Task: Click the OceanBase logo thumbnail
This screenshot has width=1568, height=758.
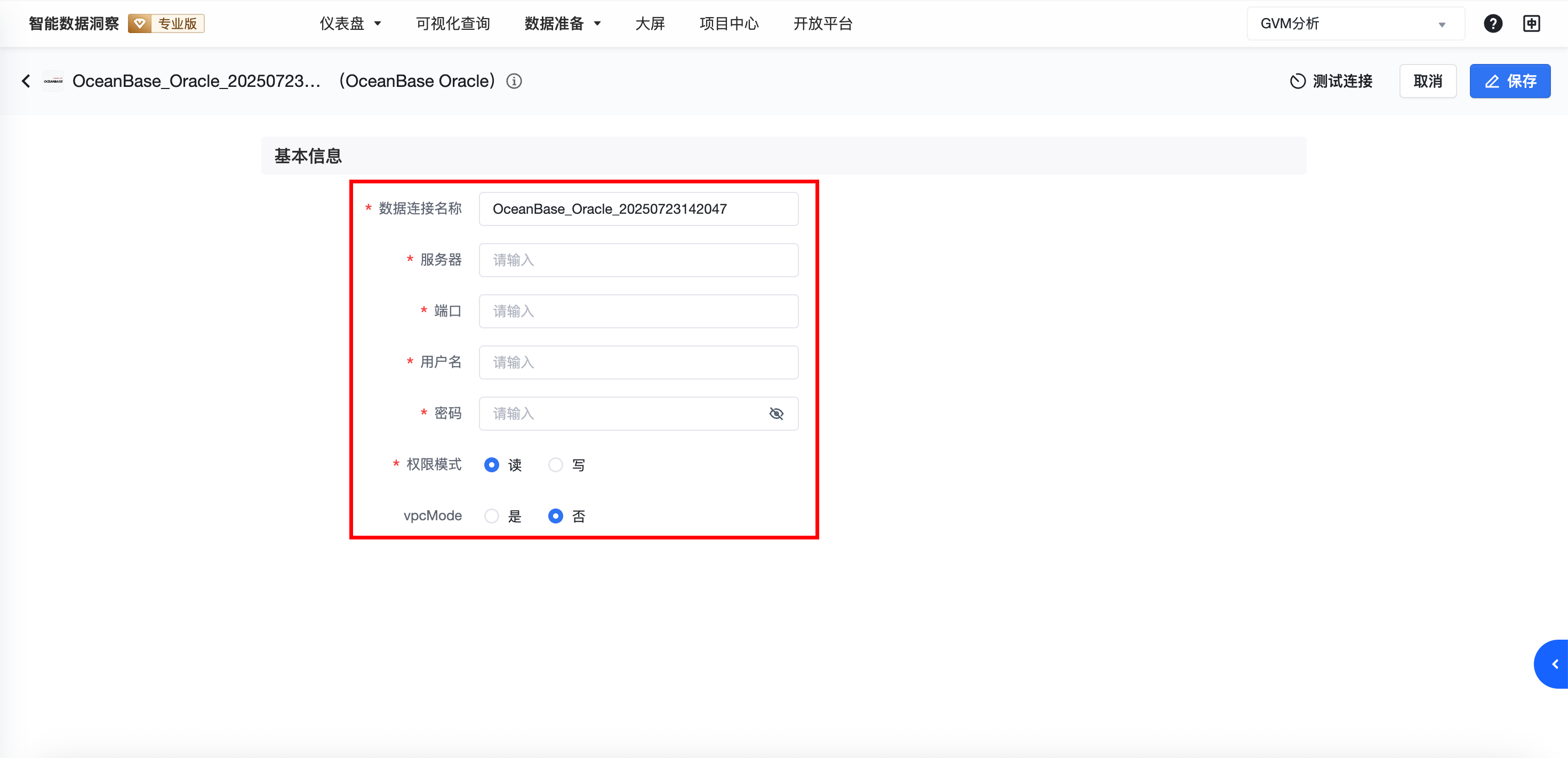Action: 53,81
